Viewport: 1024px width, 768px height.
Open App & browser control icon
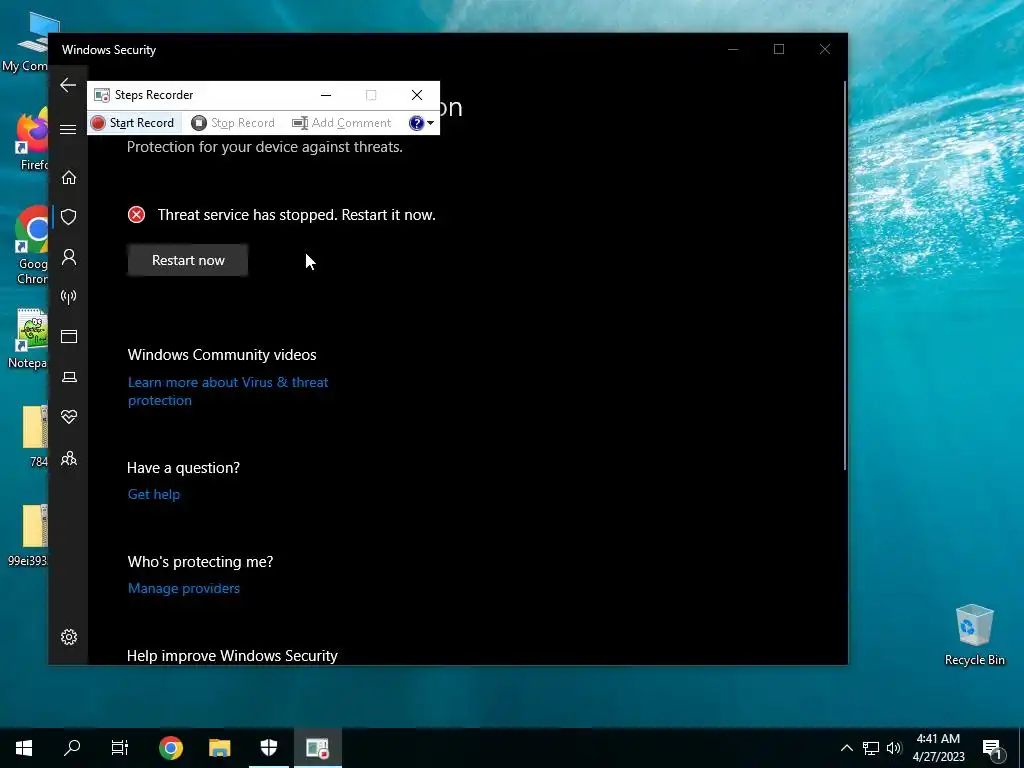point(69,336)
